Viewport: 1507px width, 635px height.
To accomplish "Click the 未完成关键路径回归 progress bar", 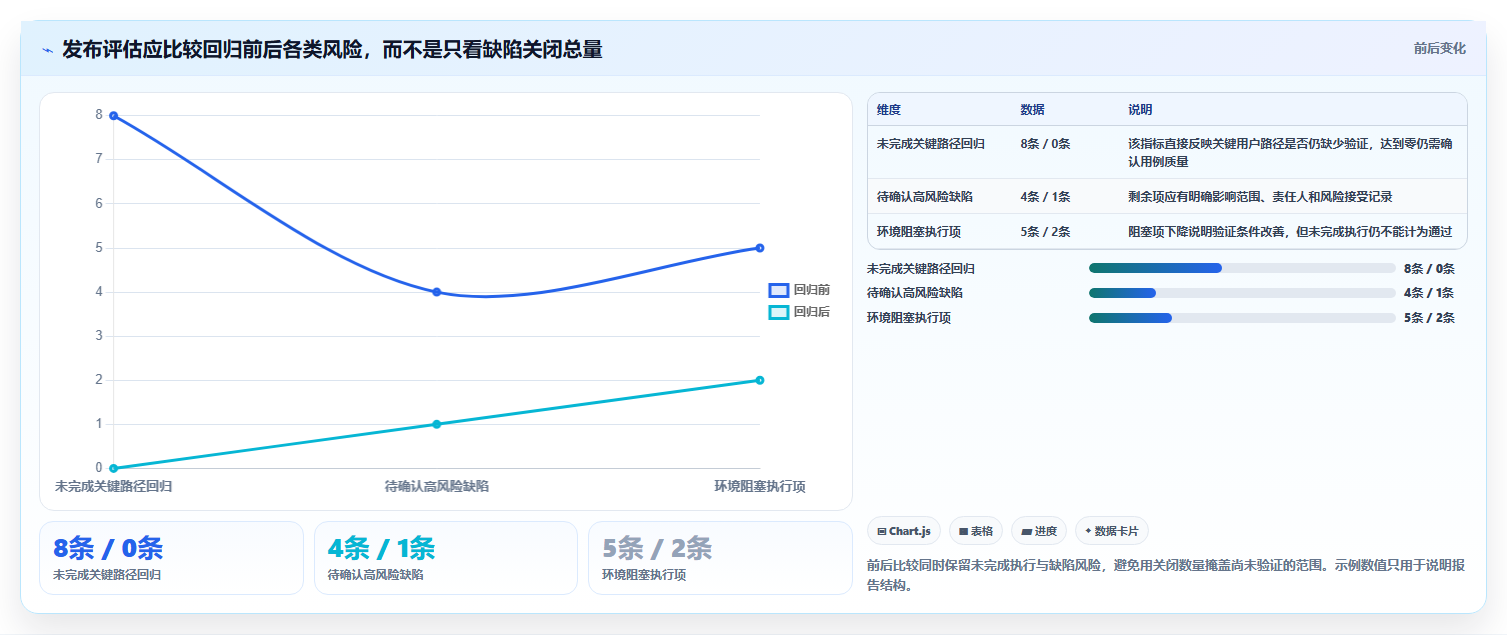I will (1242, 268).
